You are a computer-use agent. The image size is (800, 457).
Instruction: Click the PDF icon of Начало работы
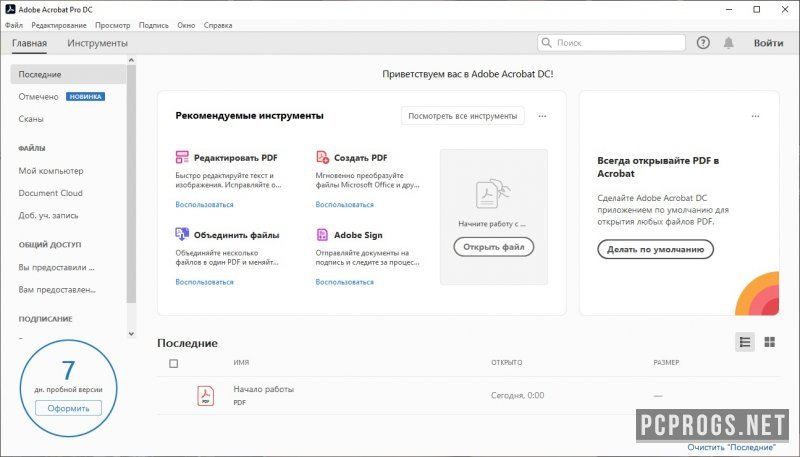[x=206, y=395]
